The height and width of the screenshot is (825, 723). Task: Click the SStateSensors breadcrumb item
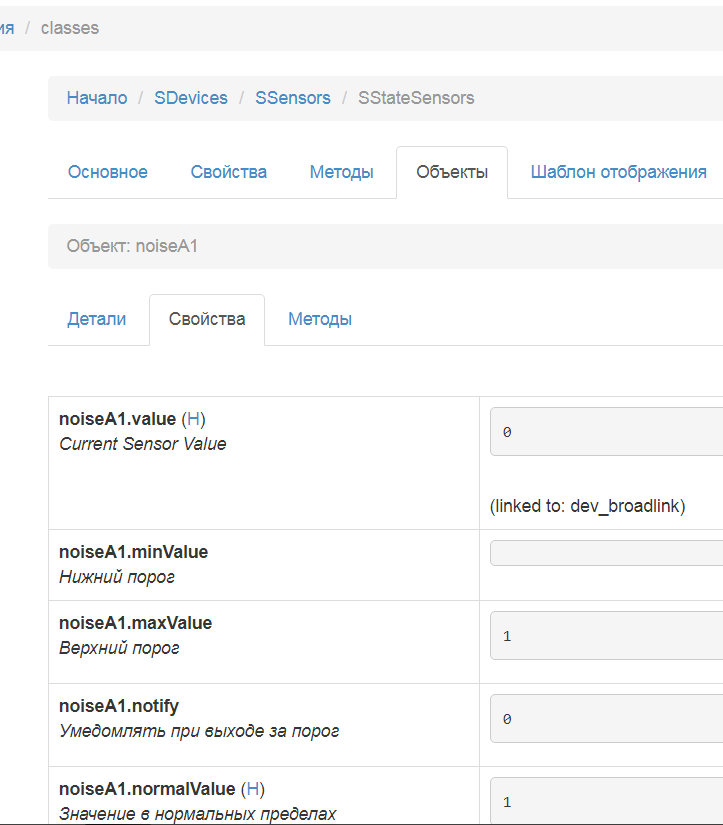(x=416, y=98)
